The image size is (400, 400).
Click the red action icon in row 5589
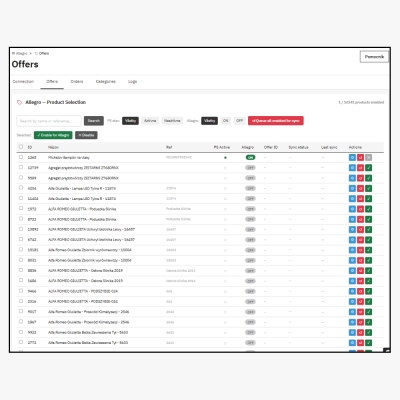pos(360,178)
